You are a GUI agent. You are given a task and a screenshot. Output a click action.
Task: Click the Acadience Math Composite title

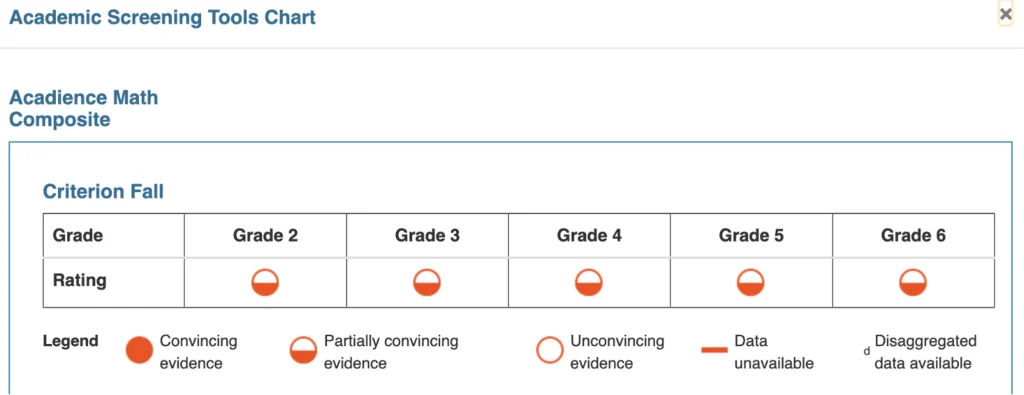pos(84,109)
